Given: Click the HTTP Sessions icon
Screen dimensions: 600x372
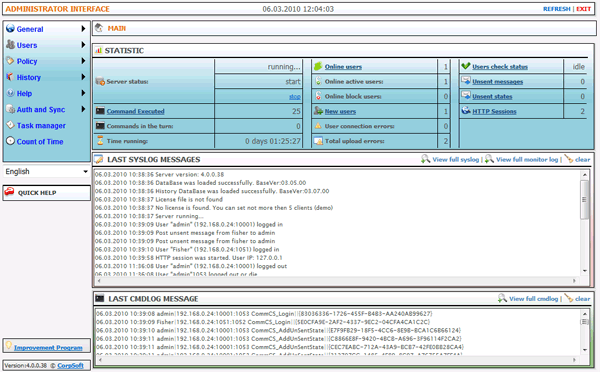Looking at the screenshot, I should coord(466,111).
